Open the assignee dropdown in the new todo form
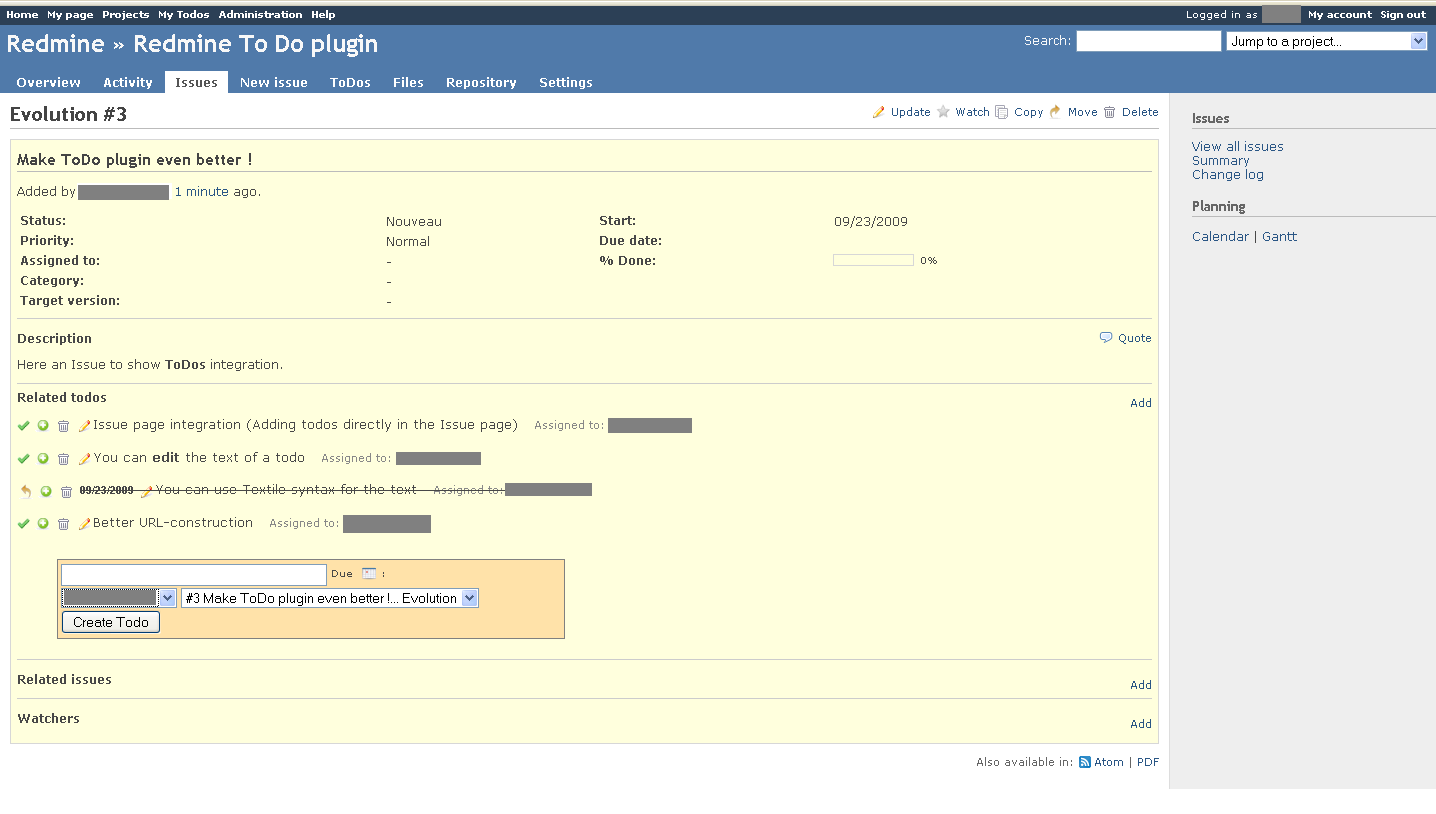 tap(119, 598)
